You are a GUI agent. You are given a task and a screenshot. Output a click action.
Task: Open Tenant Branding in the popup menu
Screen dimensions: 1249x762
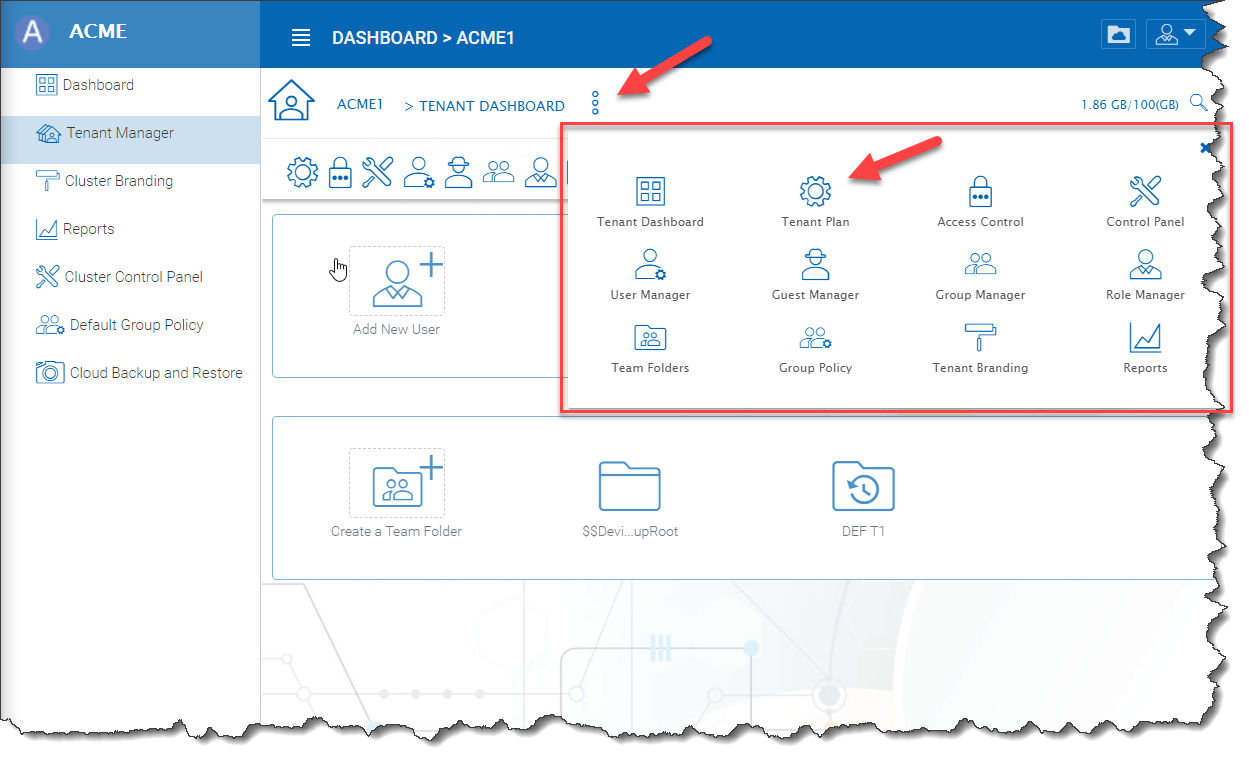point(980,349)
